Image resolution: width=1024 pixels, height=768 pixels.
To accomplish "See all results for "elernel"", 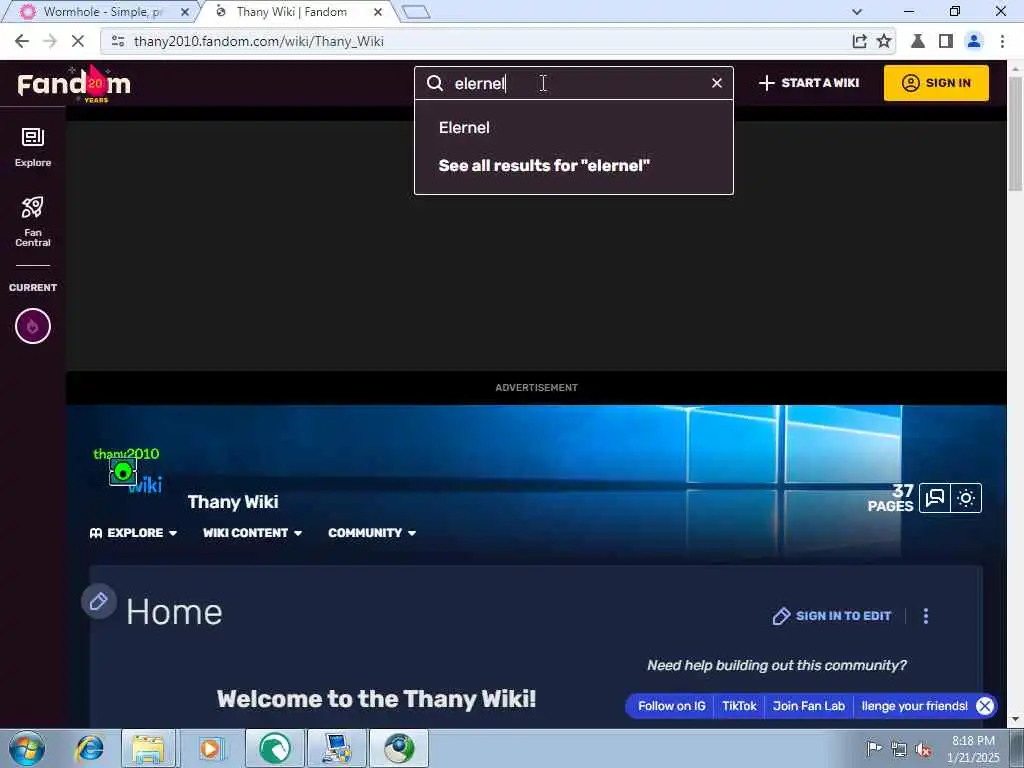I will (544, 165).
